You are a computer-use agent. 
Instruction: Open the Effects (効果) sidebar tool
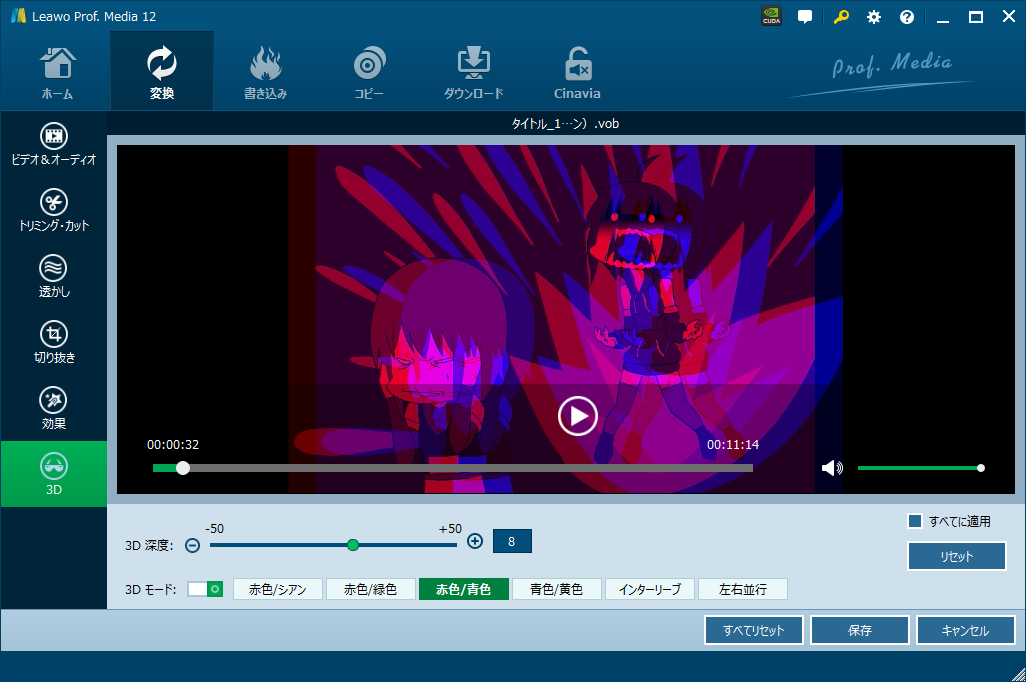[x=54, y=407]
